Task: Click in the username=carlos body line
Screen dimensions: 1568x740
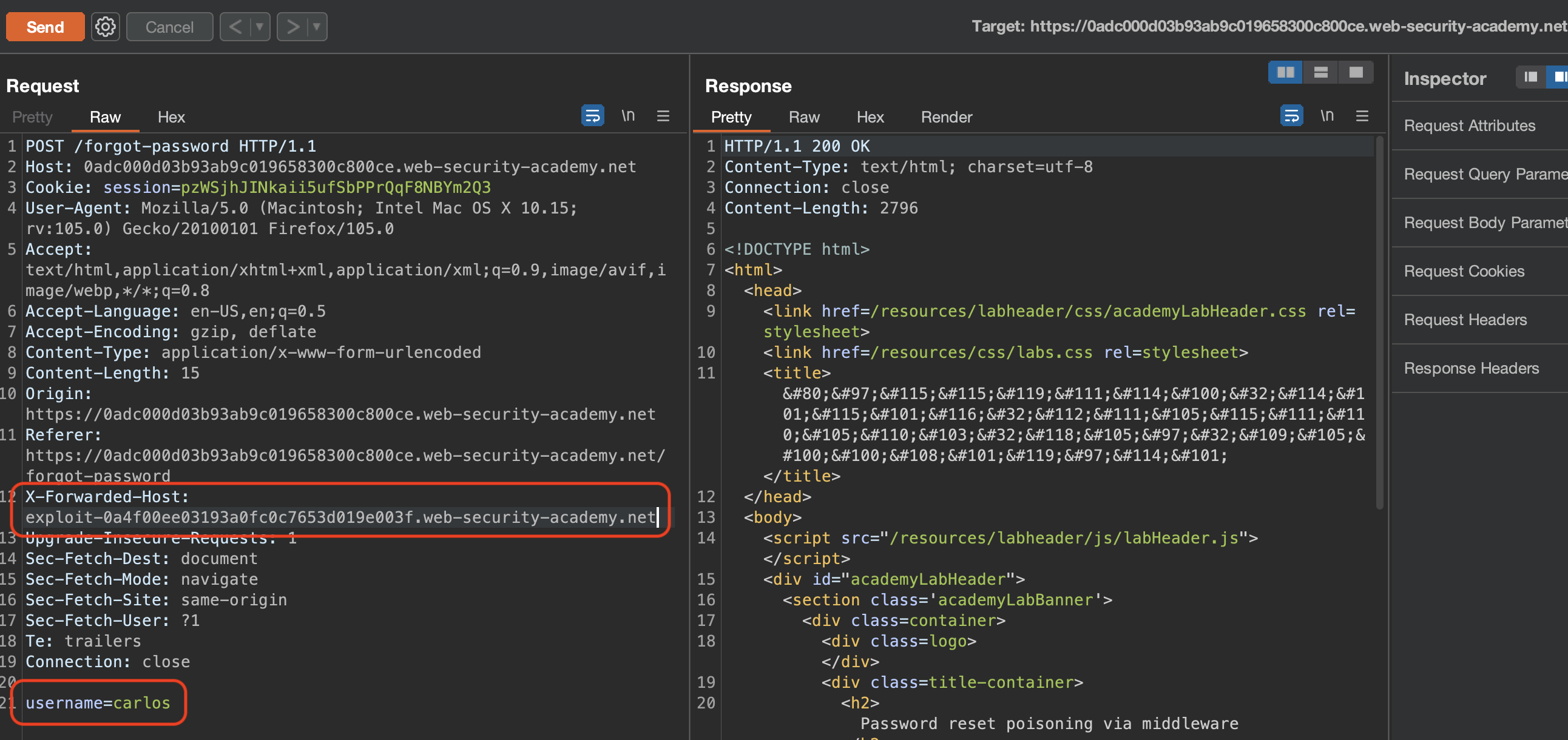Action: 97,703
